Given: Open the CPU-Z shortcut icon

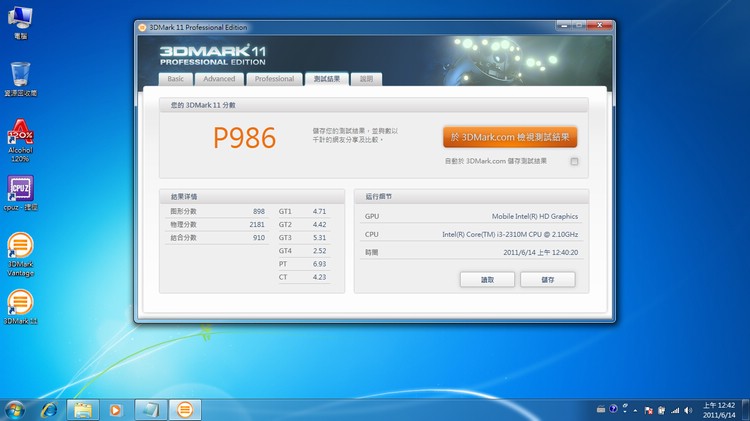Looking at the screenshot, I should coord(20,193).
